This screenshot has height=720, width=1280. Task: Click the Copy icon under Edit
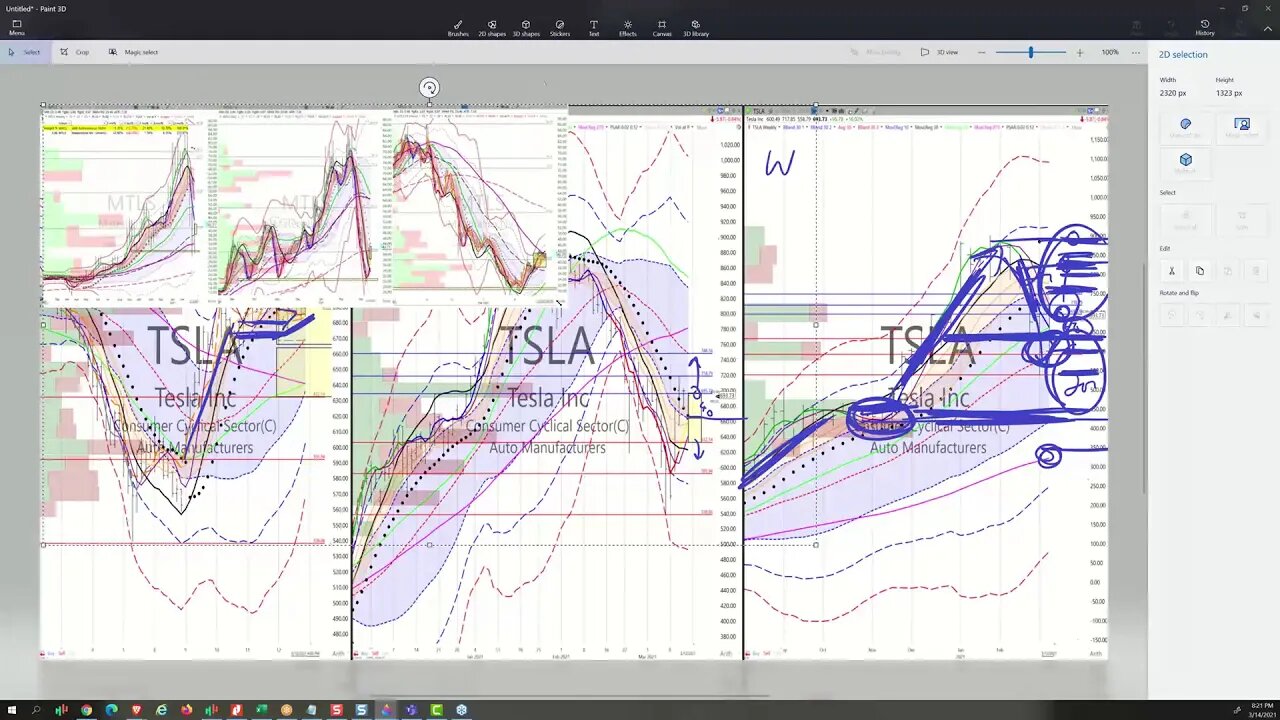1200,271
